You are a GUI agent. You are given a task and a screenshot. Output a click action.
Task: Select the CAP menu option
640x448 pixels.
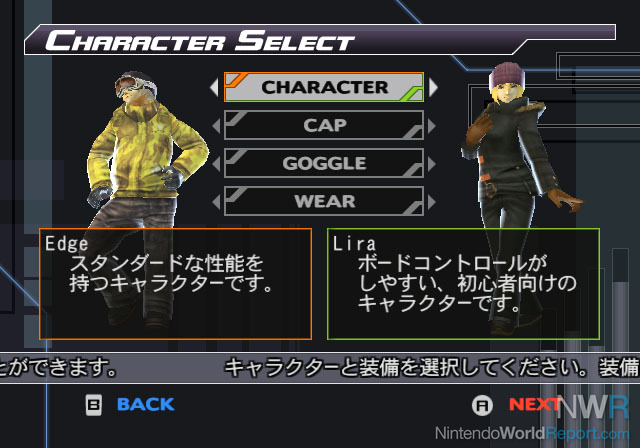[x=324, y=125]
